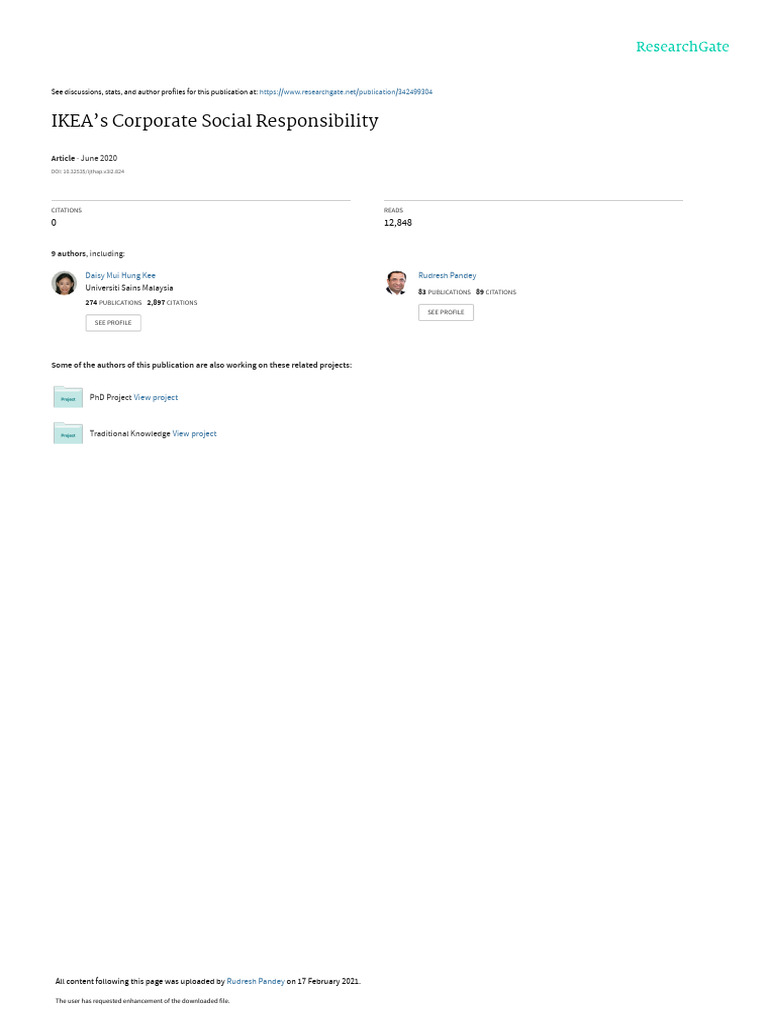Click the PhD Project folder icon
Image resolution: width=768 pixels, height=1024 pixels.
tap(68, 397)
